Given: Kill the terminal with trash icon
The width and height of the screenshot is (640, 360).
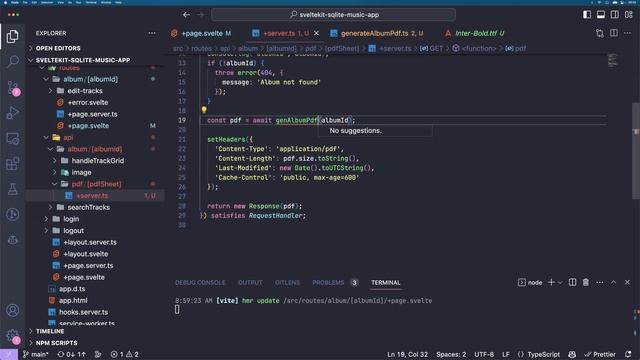Looking at the screenshot, I should (586, 282).
